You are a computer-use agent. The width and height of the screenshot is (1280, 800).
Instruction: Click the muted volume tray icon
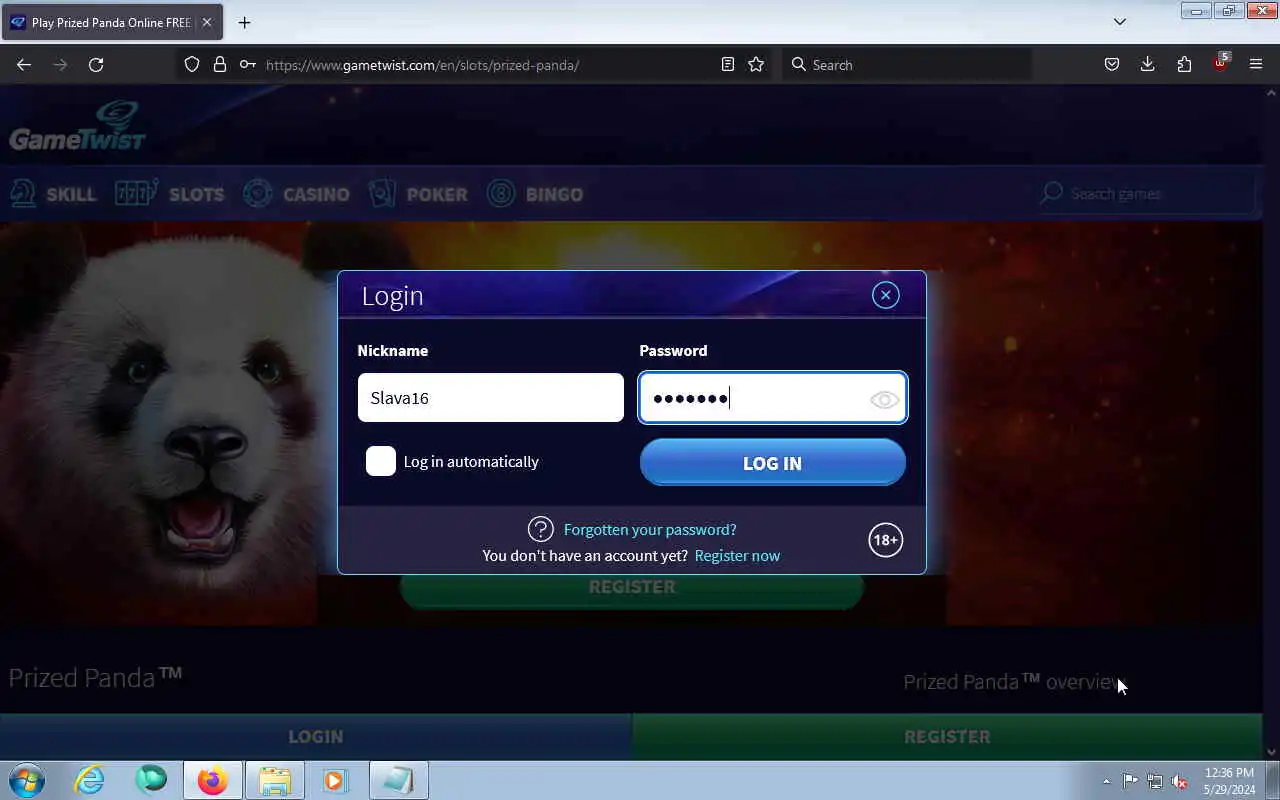tap(1180, 781)
